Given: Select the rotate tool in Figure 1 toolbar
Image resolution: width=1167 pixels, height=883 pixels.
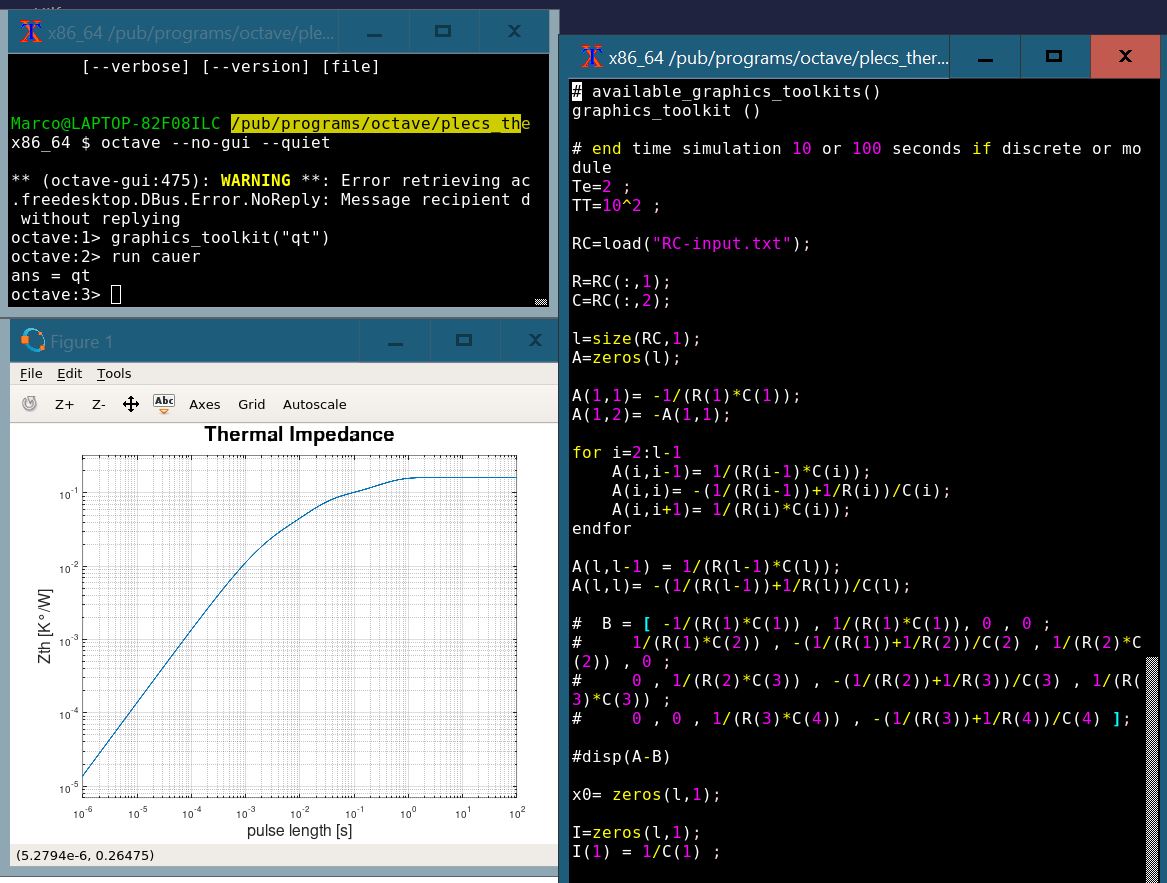Looking at the screenshot, I should pos(28,404).
